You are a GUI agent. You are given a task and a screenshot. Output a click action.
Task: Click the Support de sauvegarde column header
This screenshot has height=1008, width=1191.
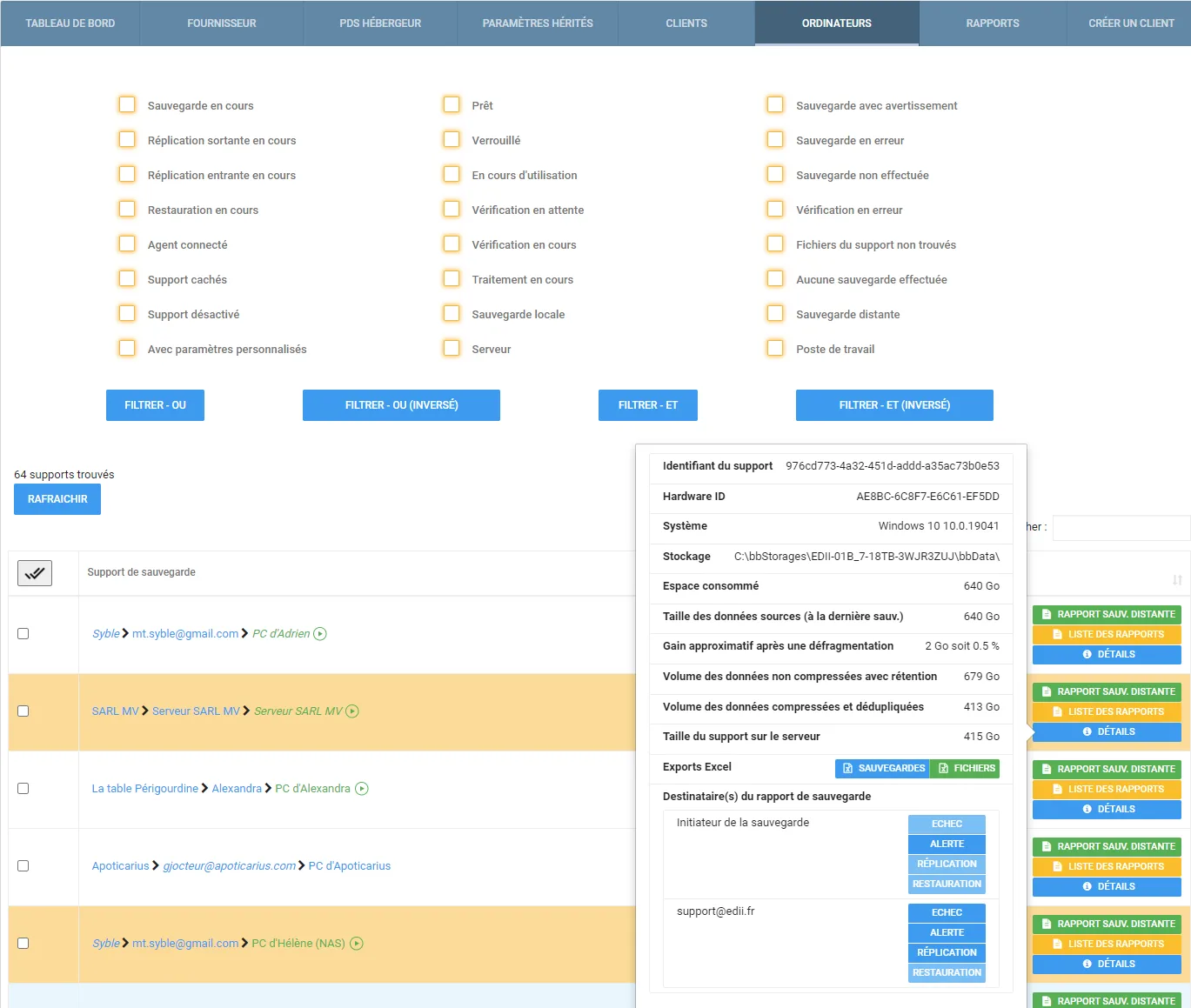141,572
